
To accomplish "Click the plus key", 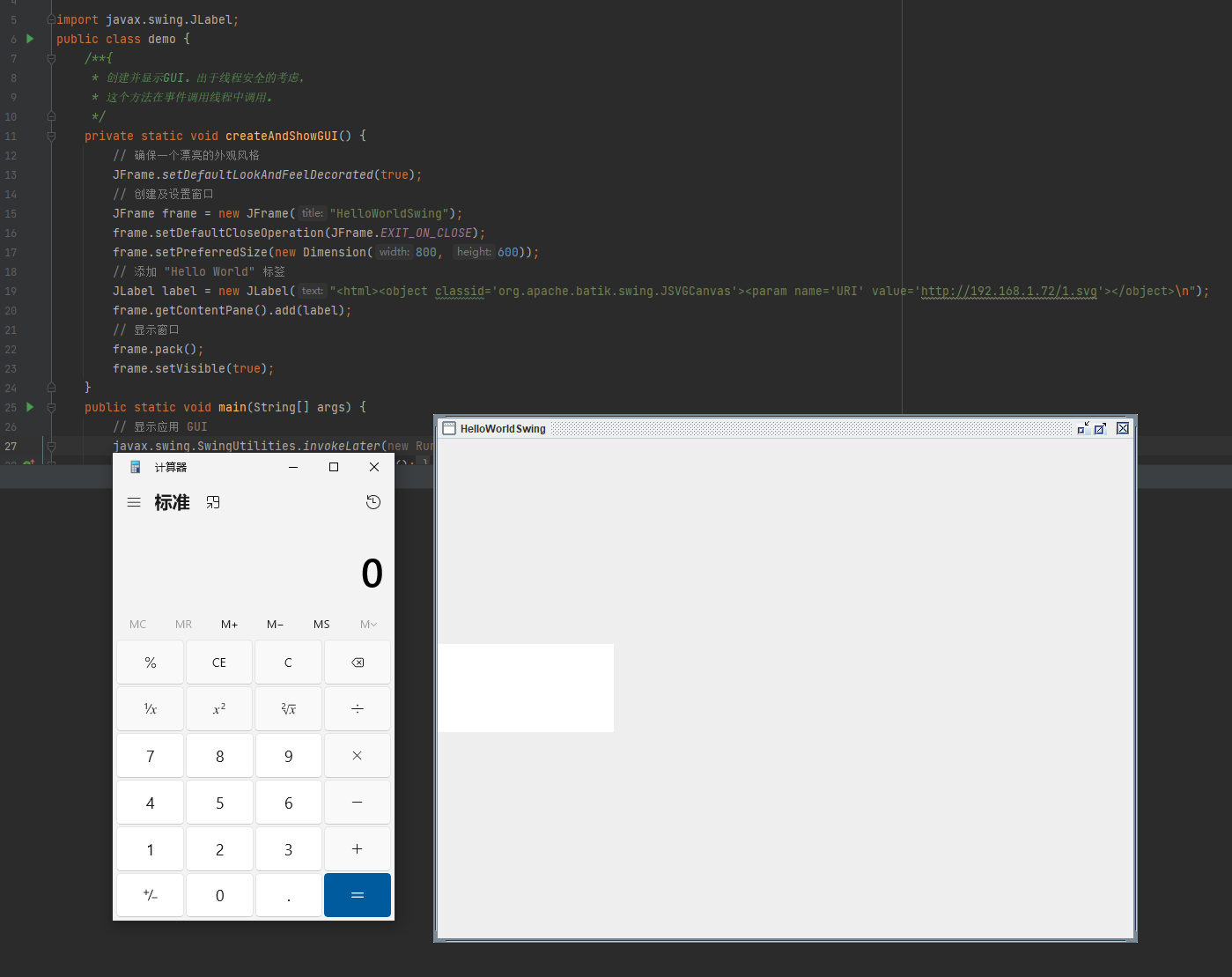I will point(358,849).
